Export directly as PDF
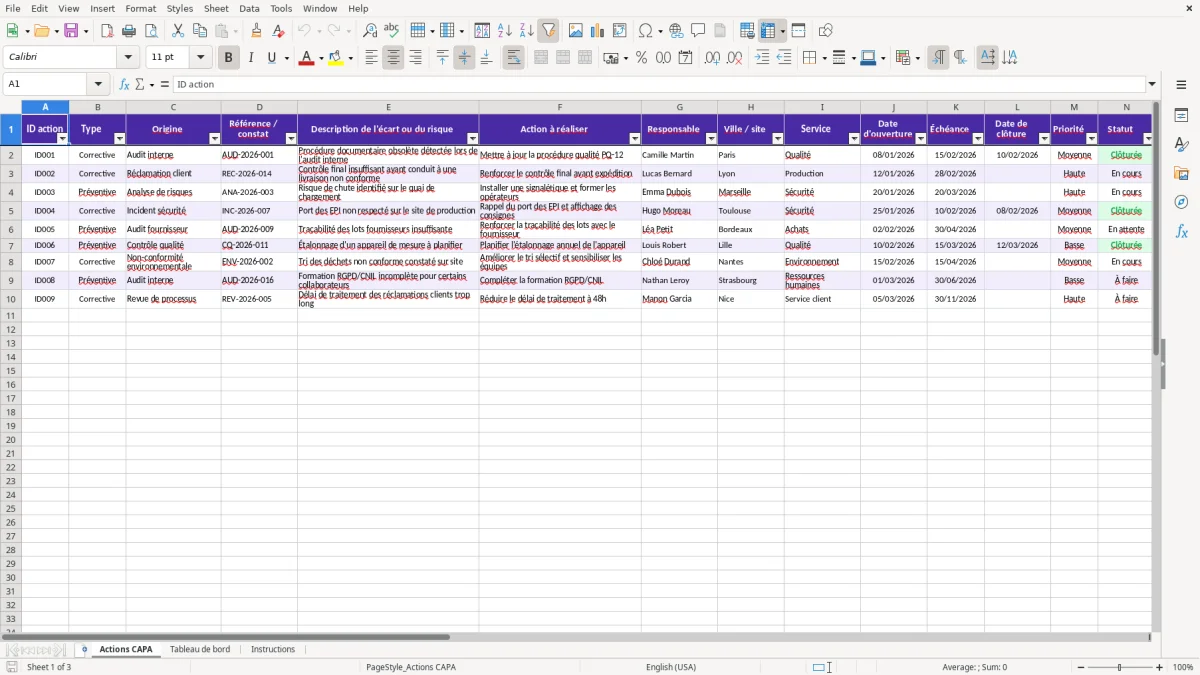The width and height of the screenshot is (1200, 675). click(x=107, y=31)
